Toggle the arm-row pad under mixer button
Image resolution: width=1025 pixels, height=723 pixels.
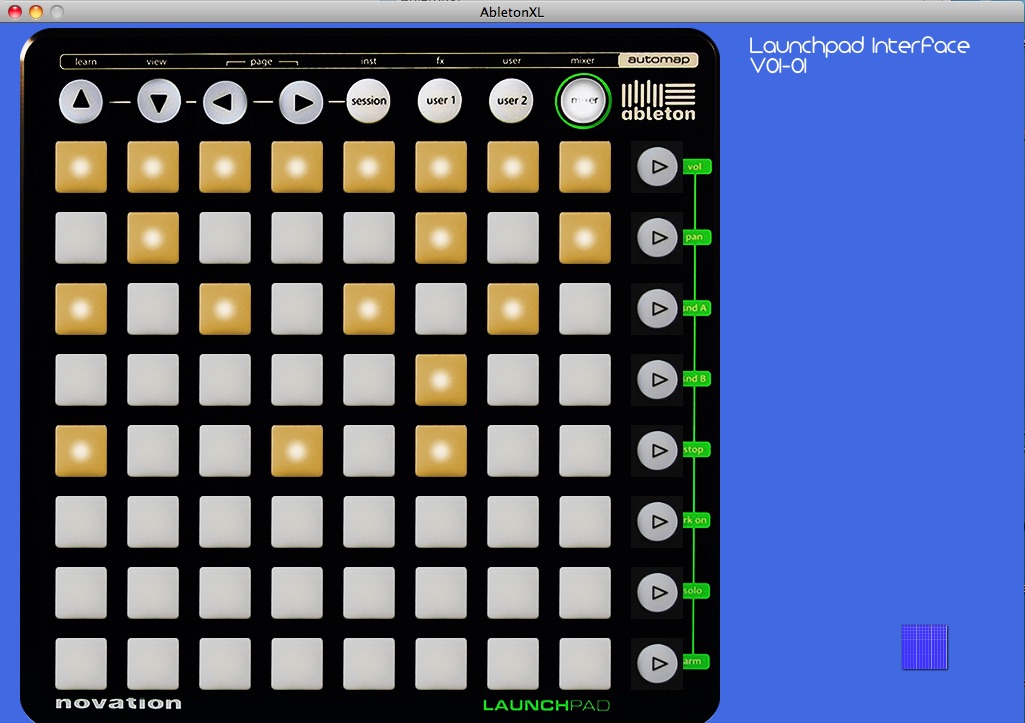[x=585, y=664]
